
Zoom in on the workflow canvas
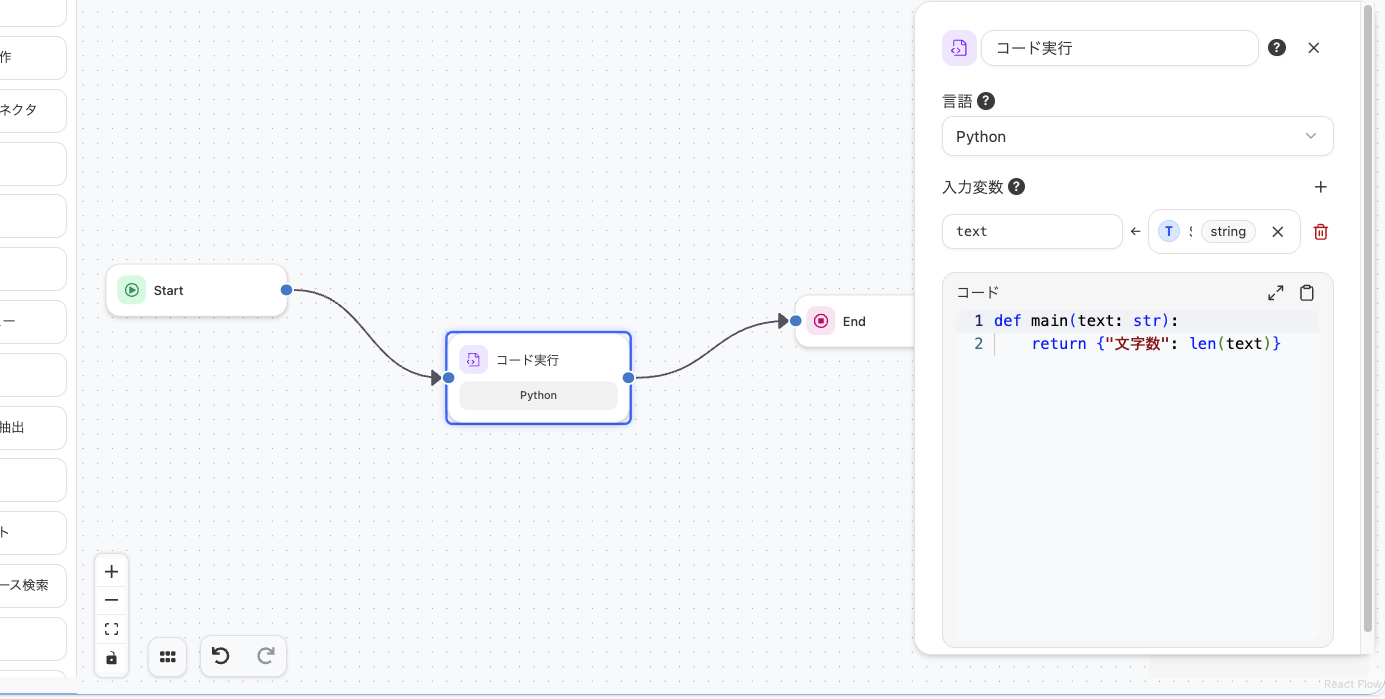pyautogui.click(x=111, y=571)
